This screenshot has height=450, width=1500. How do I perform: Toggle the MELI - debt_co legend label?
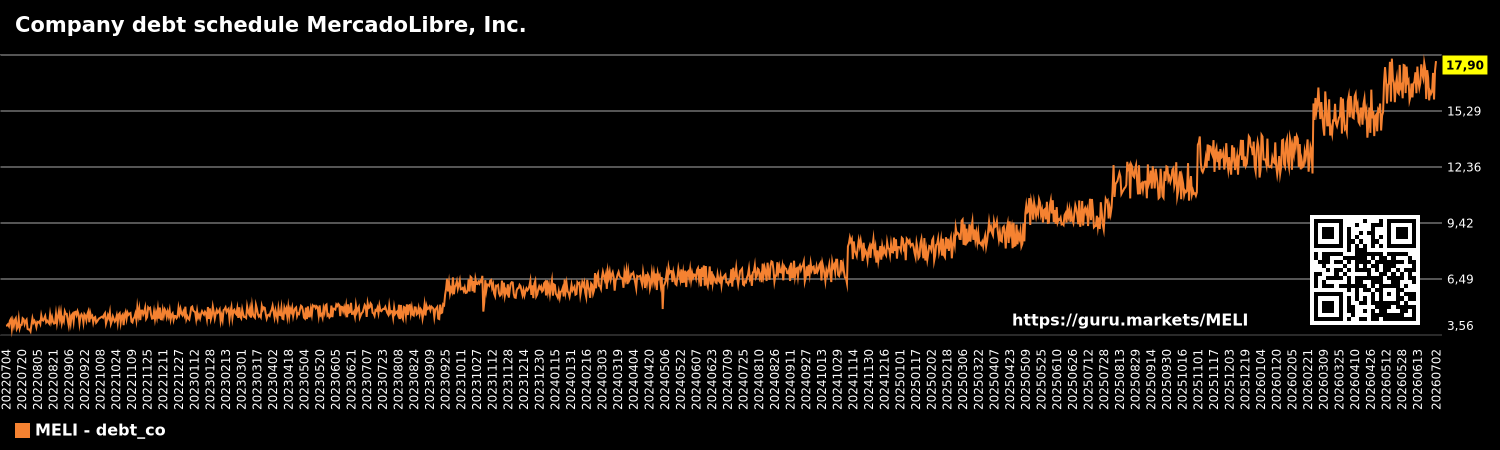100,430
